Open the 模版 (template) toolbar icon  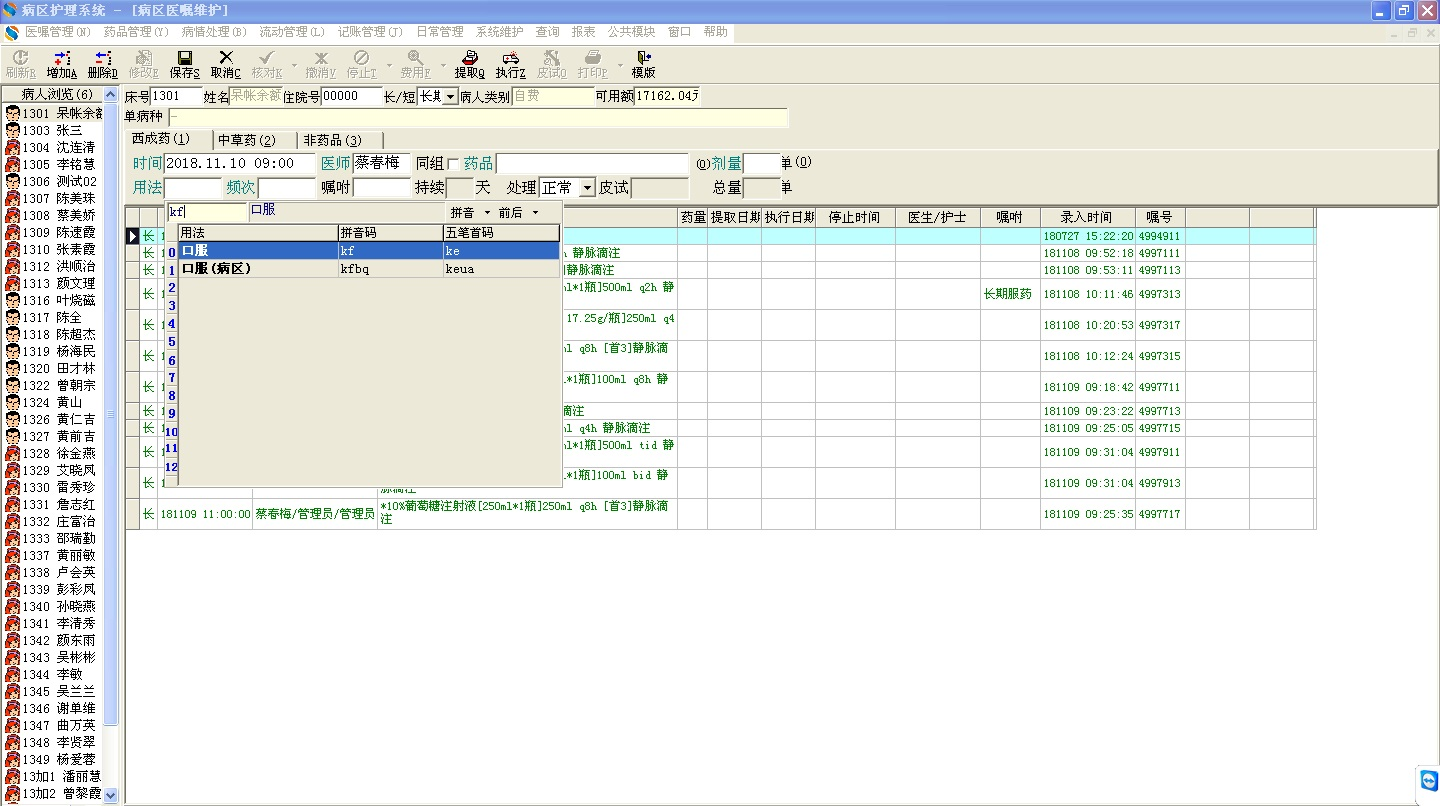(643, 64)
